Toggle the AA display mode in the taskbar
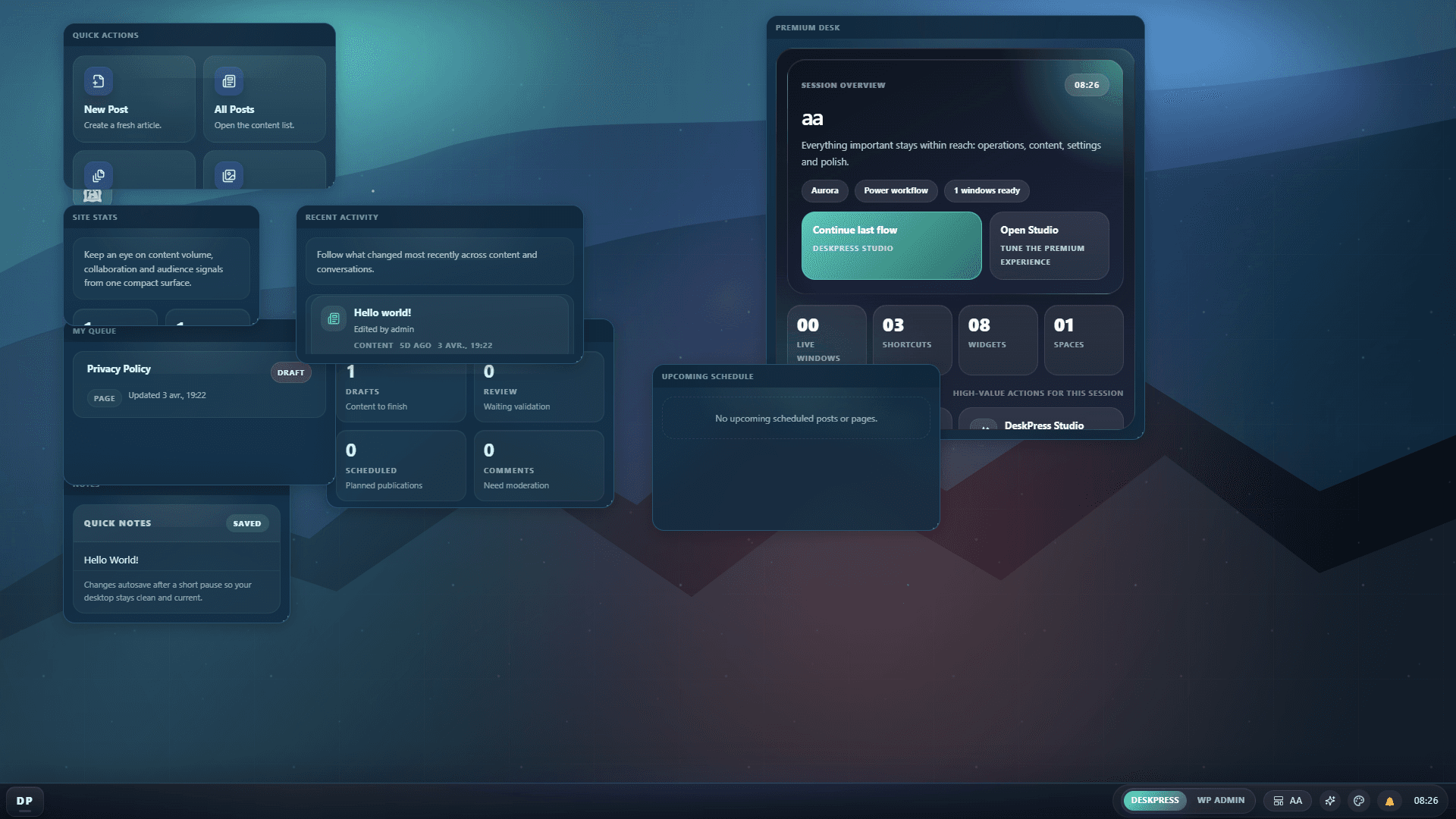Viewport: 1456px width, 819px height. click(1288, 800)
